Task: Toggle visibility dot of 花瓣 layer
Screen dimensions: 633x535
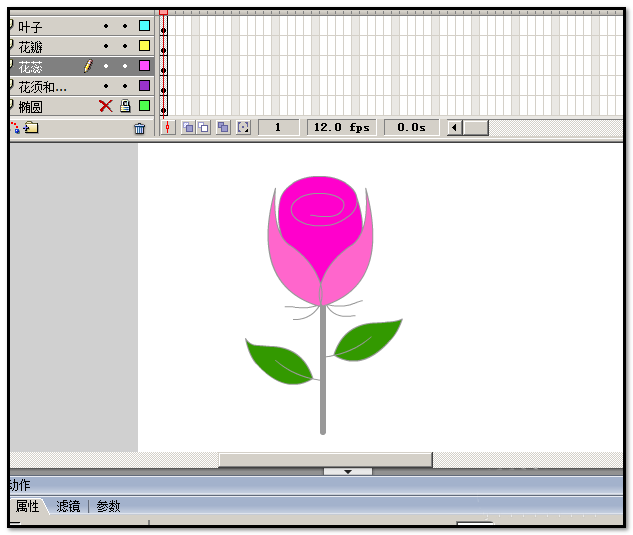Action: pyautogui.click(x=106, y=46)
